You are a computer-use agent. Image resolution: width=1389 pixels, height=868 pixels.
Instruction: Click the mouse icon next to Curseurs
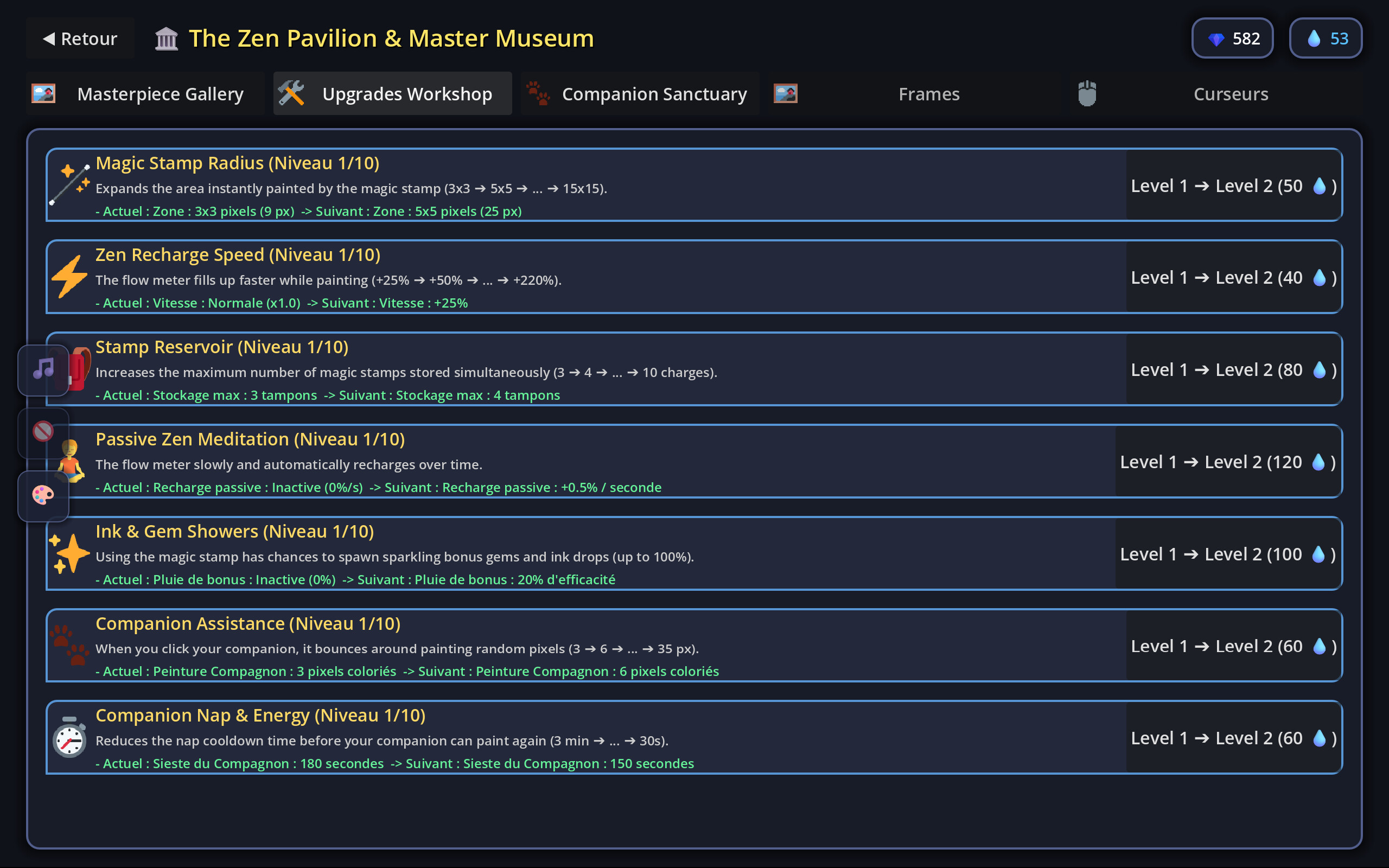coord(1087,93)
